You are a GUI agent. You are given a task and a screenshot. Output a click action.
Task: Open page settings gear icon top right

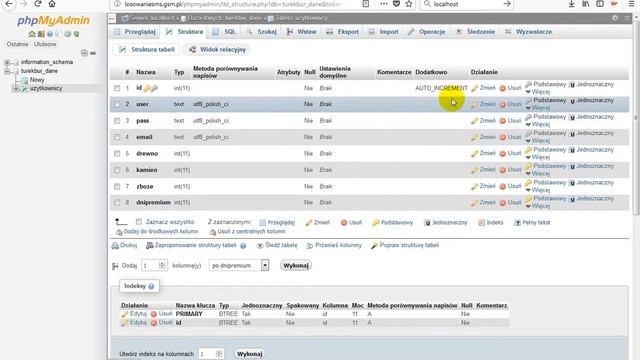(615, 18)
